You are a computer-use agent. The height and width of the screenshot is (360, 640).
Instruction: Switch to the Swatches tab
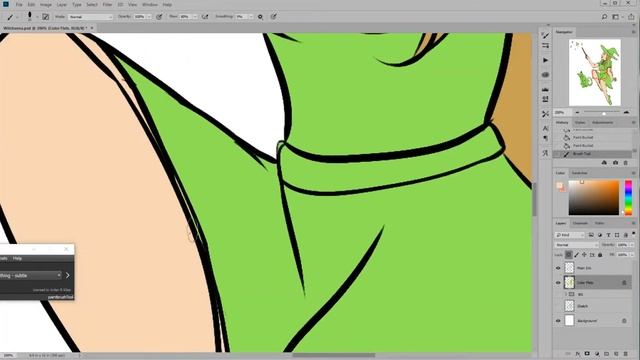579,173
